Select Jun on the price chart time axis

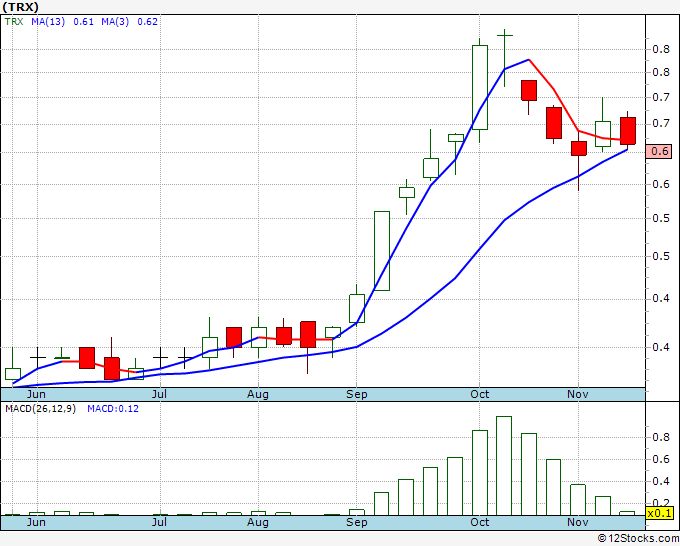click(x=36, y=394)
